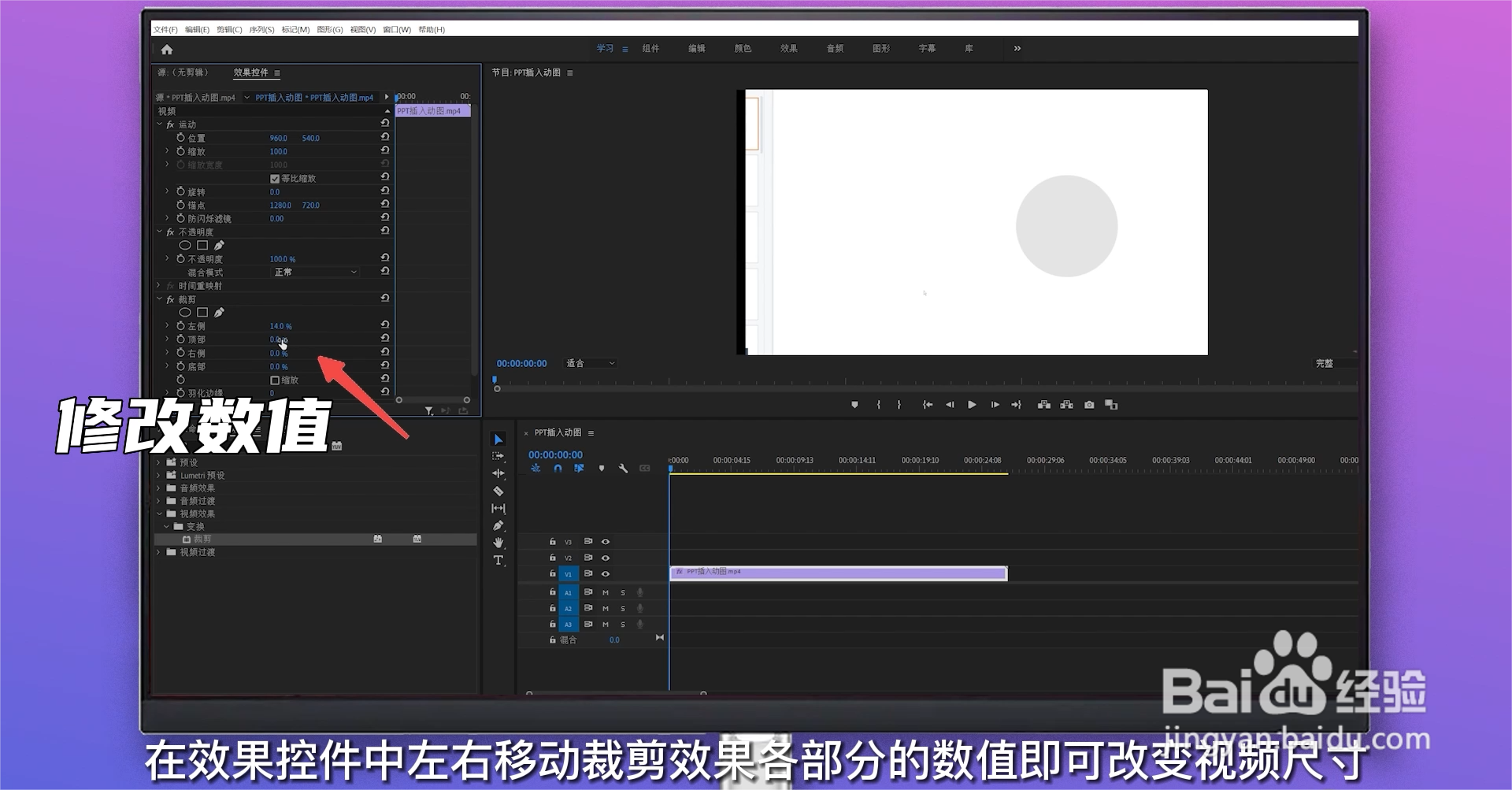Screen dimensions: 1512x790
Task: Open 编辑(E) menu
Action: point(197,30)
